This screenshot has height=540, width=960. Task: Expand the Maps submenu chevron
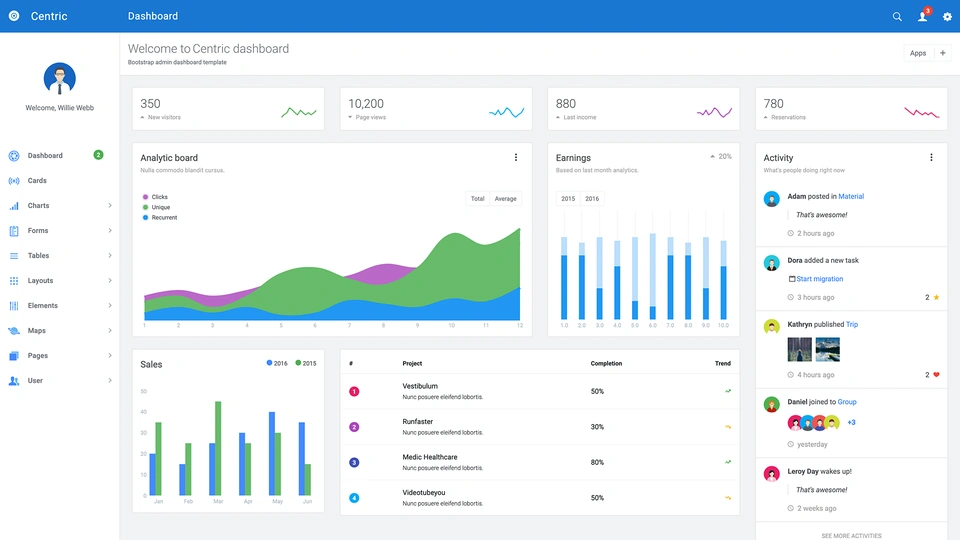tap(110, 331)
